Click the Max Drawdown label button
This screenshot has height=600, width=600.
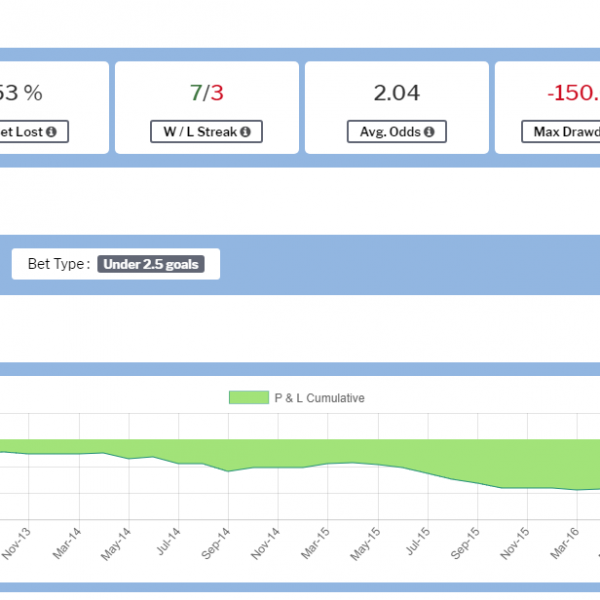tap(561, 132)
